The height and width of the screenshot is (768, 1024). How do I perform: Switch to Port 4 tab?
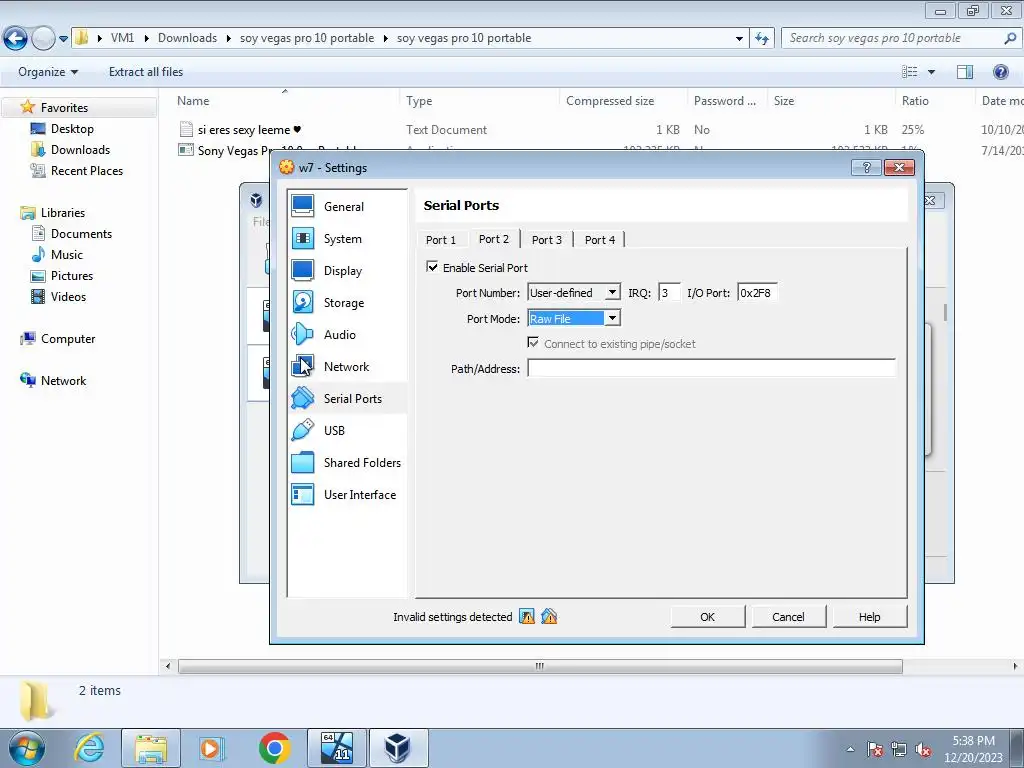(600, 240)
